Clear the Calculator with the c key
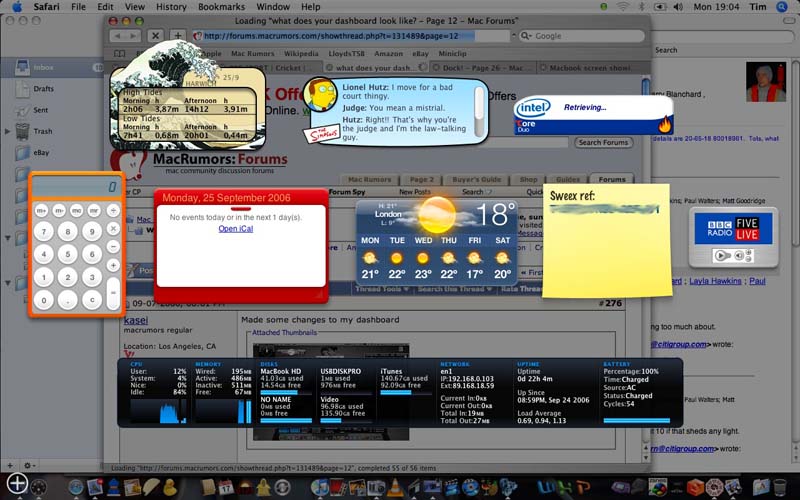This screenshot has height=500, width=800. click(x=92, y=300)
